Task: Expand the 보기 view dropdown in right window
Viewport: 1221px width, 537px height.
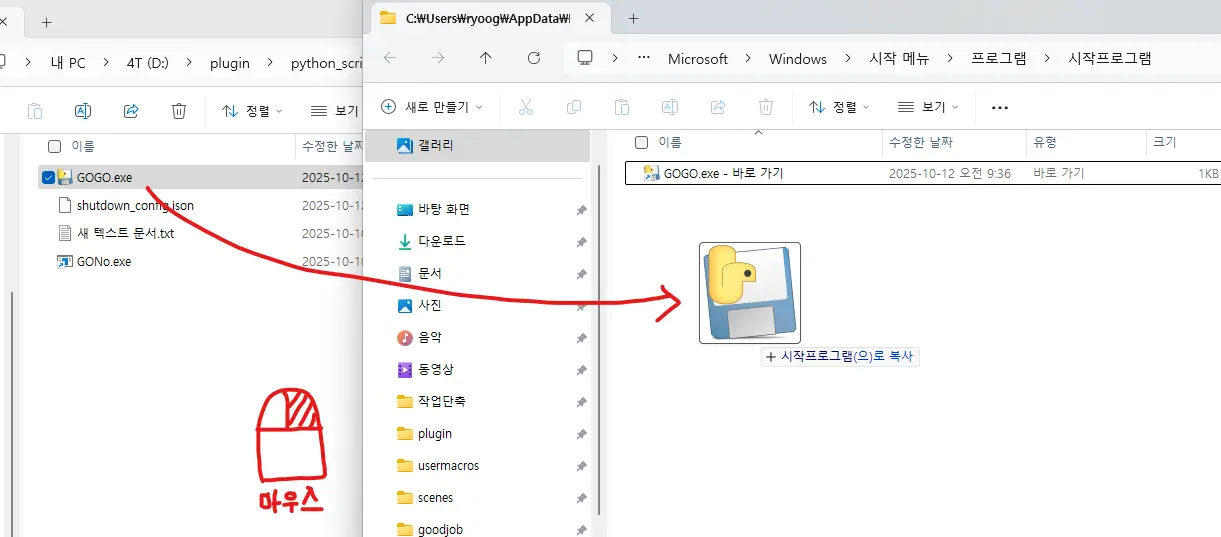Action: point(928,107)
